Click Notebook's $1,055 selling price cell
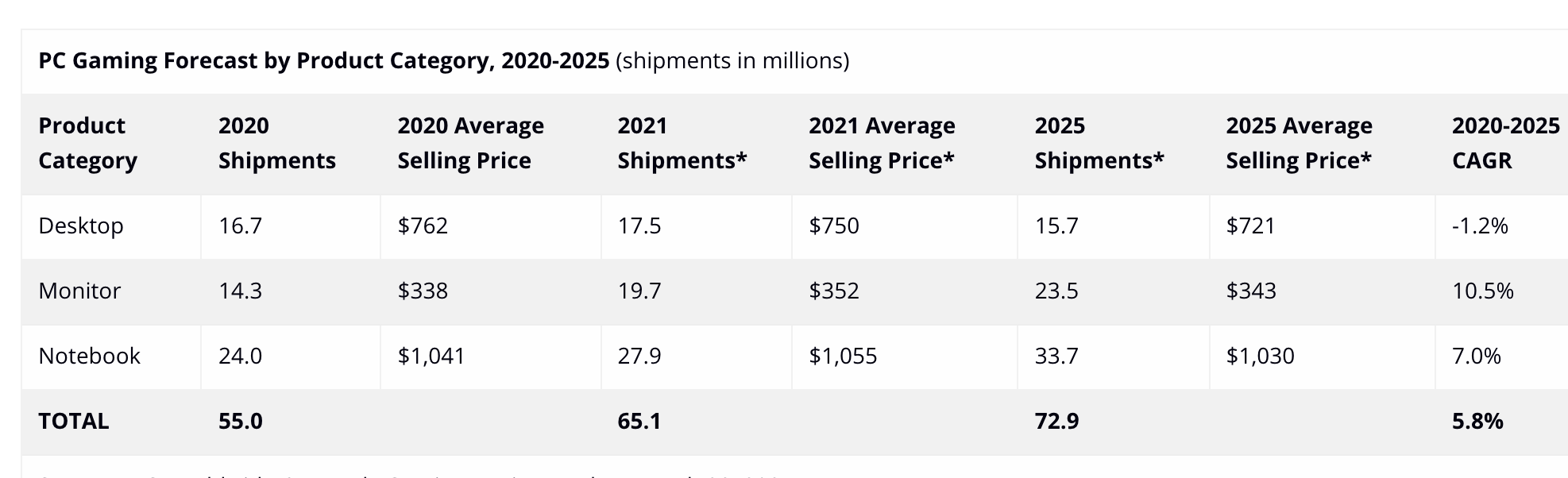Viewport: 1568px width, 478px height. [843, 357]
